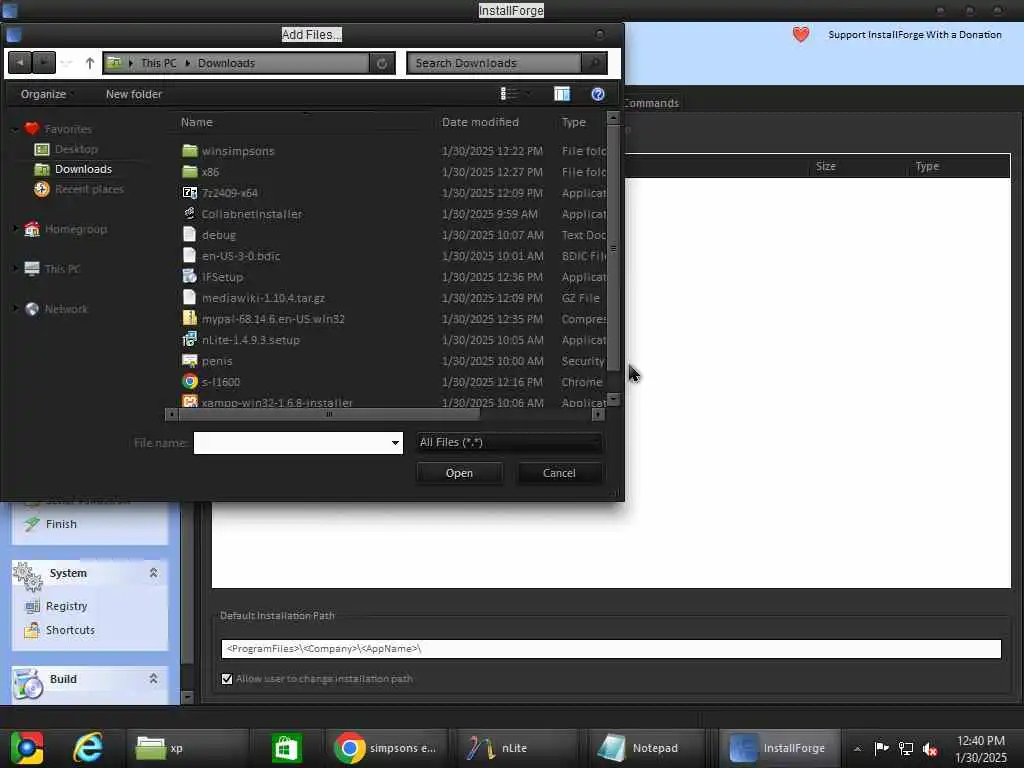Image resolution: width=1024 pixels, height=768 pixels.
Task: Click the search magnifier icon
Action: pyautogui.click(x=594, y=63)
